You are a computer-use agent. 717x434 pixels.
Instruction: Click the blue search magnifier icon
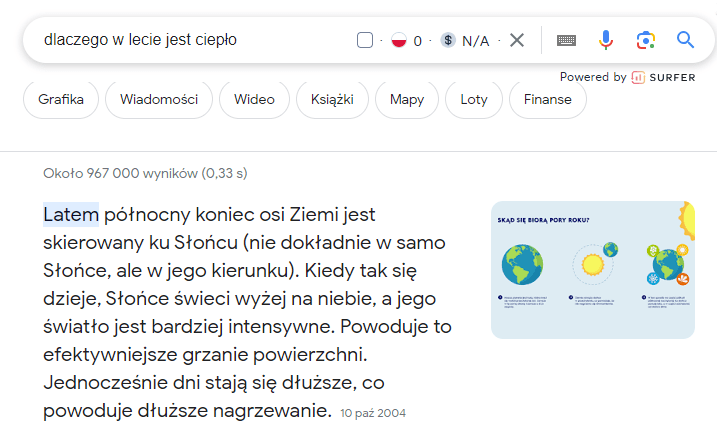(685, 40)
